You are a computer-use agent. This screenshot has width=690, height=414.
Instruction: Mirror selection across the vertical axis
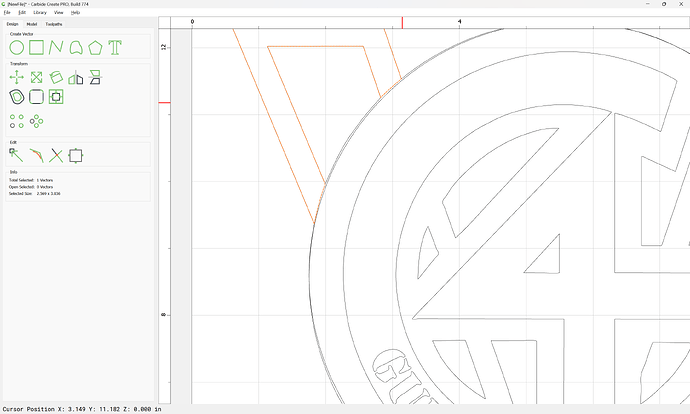(76, 78)
